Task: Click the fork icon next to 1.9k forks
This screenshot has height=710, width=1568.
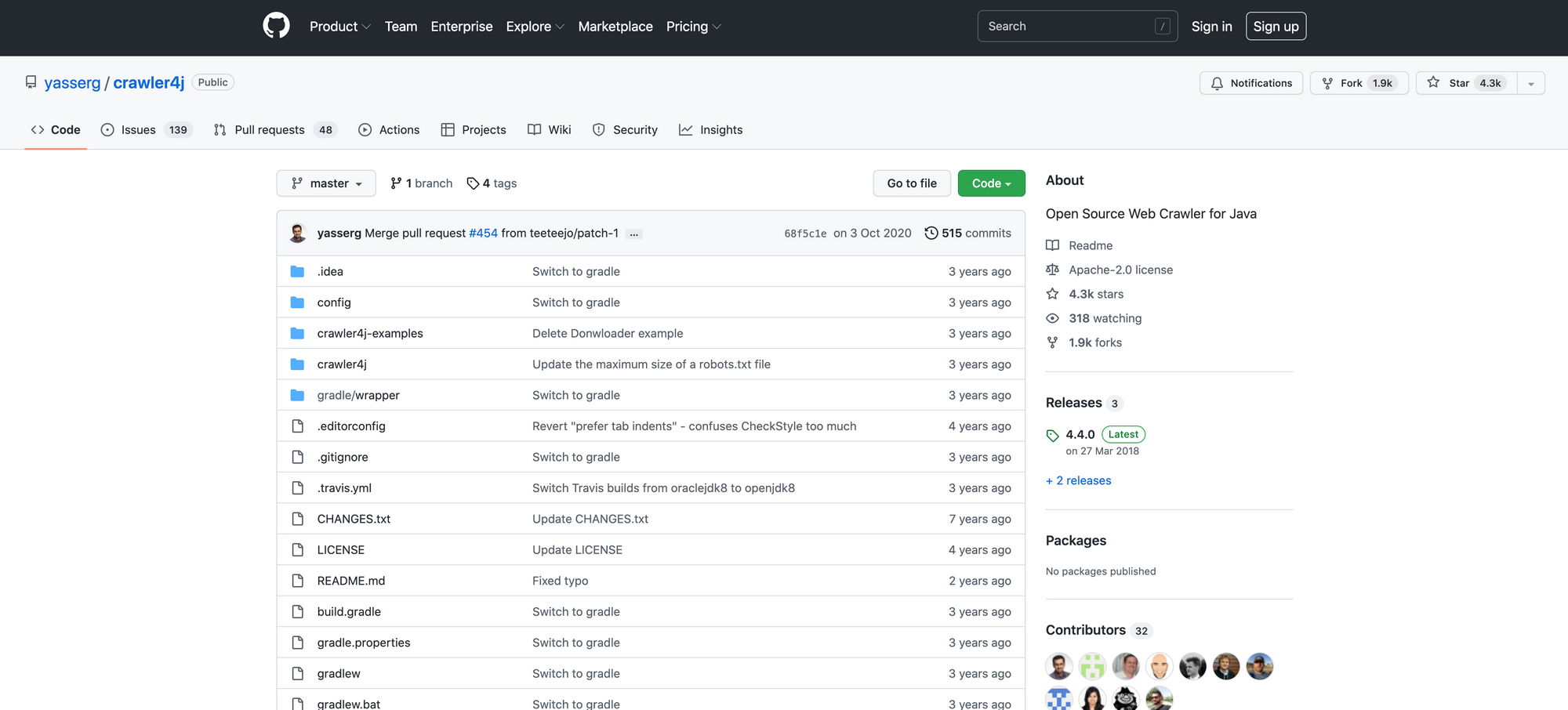Action: point(1052,342)
